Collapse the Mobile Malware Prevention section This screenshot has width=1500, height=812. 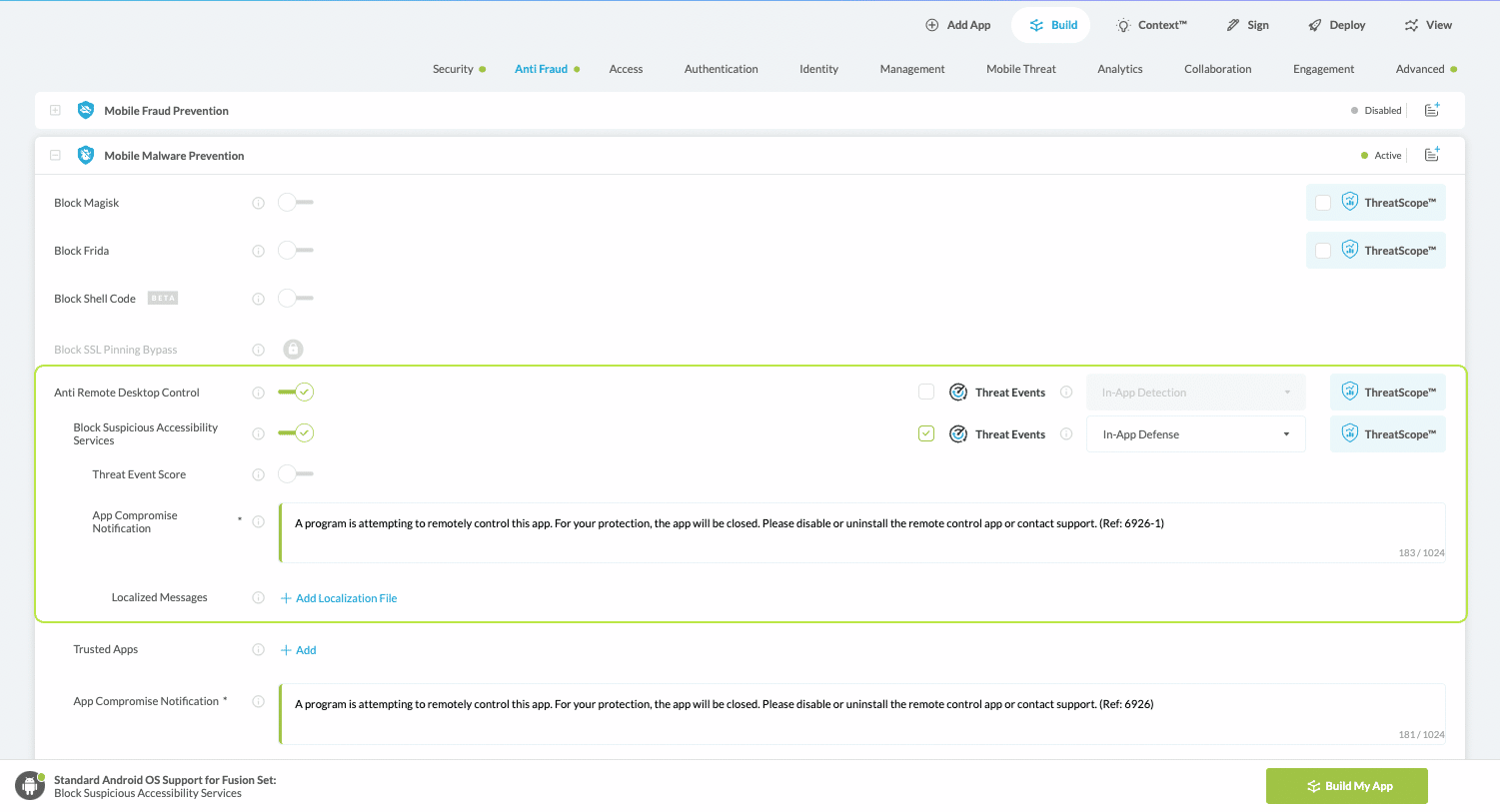tap(55, 155)
